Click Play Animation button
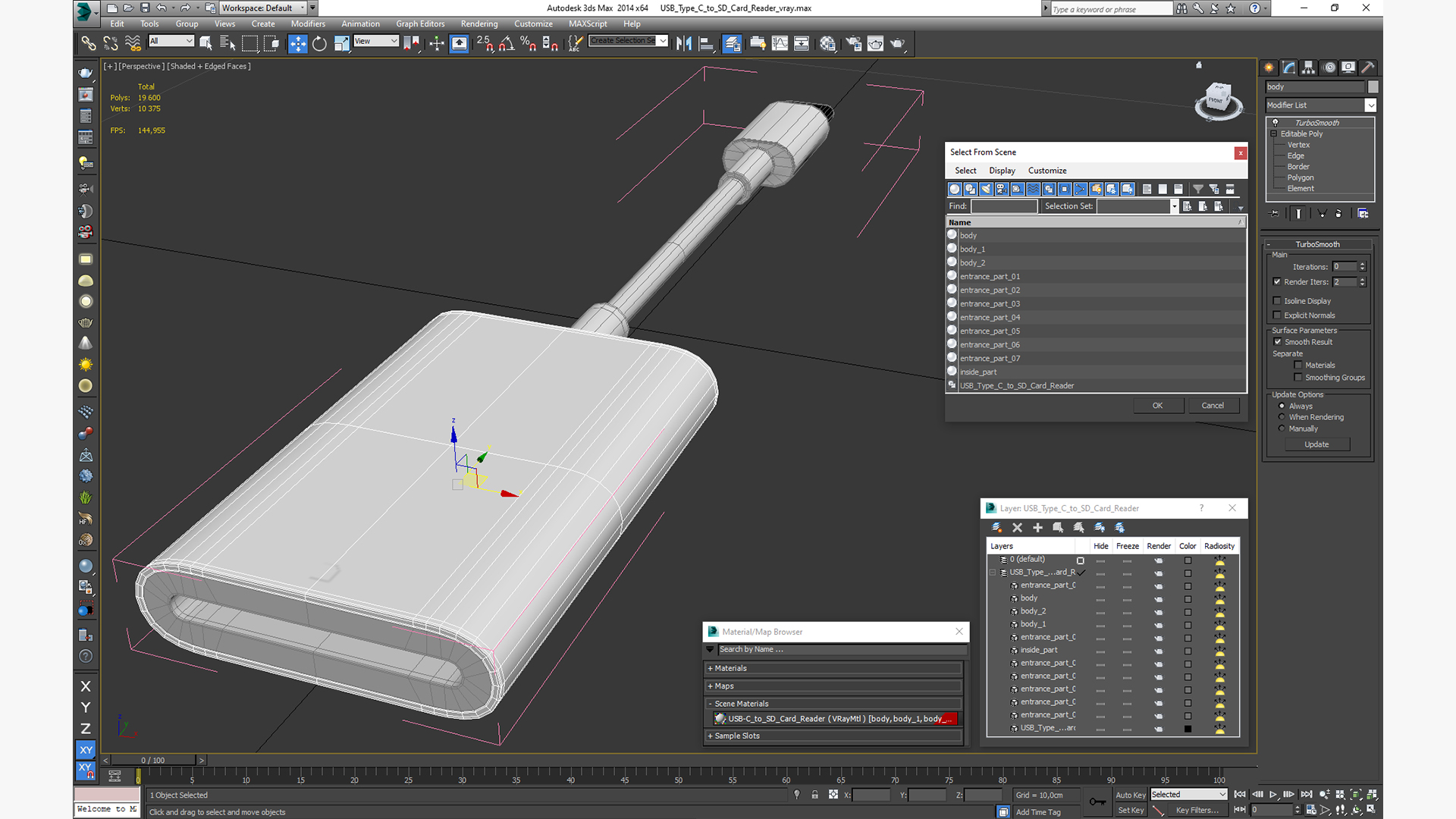The height and width of the screenshot is (819, 1456). pyautogui.click(x=1273, y=795)
